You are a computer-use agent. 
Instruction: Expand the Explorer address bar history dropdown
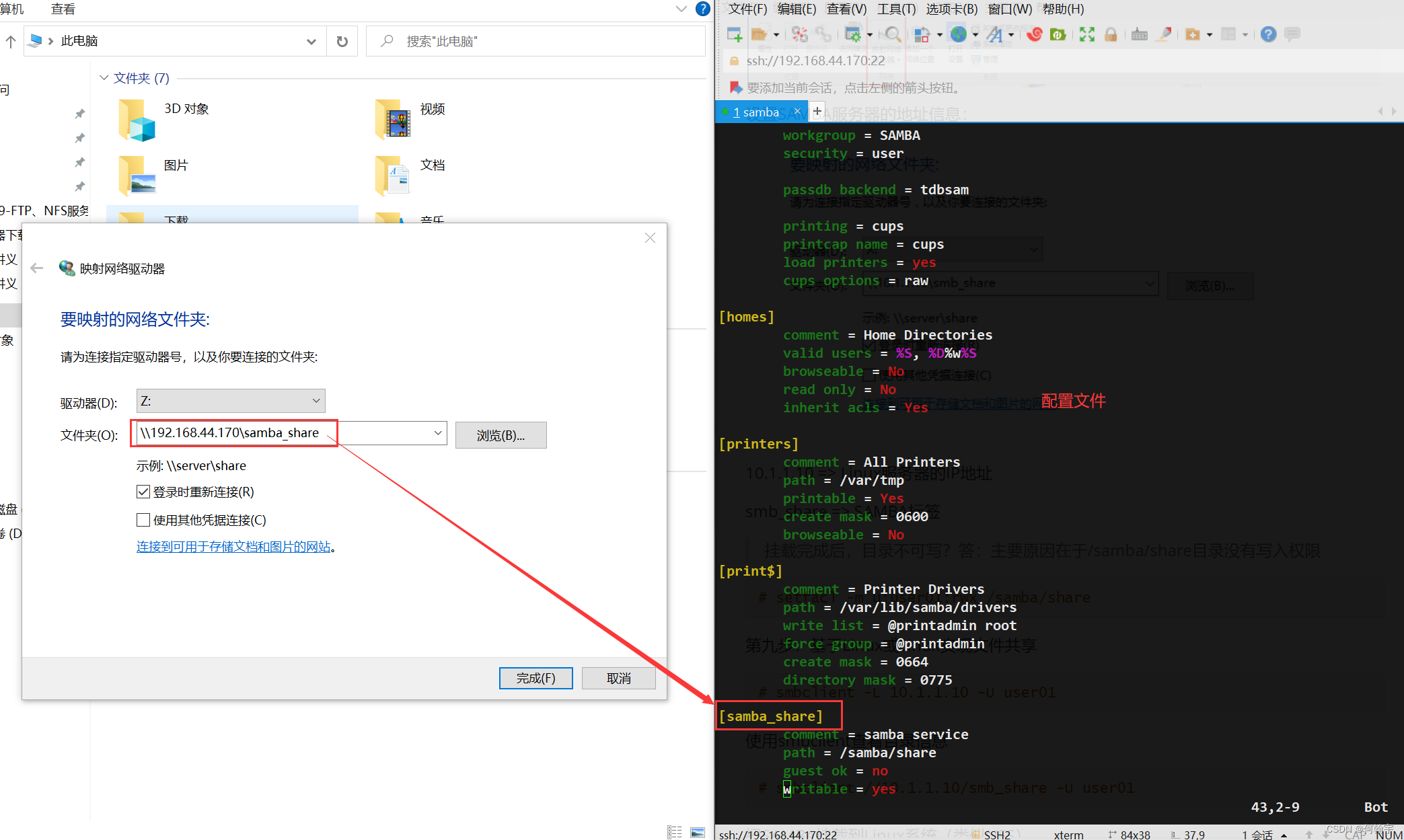tap(311, 41)
